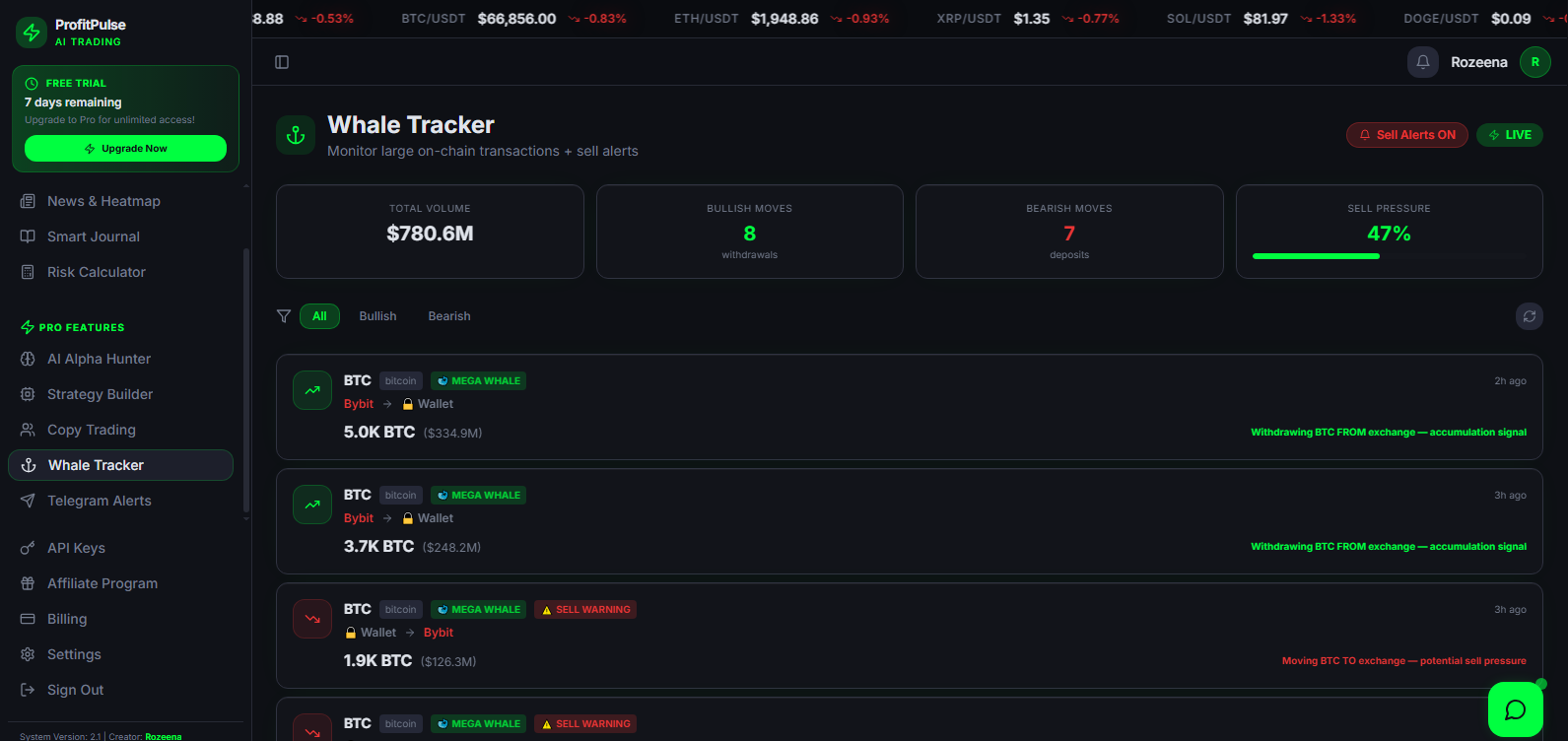This screenshot has height=741, width=1568.
Task: Open AI Alpha Hunter
Action: click(120, 359)
